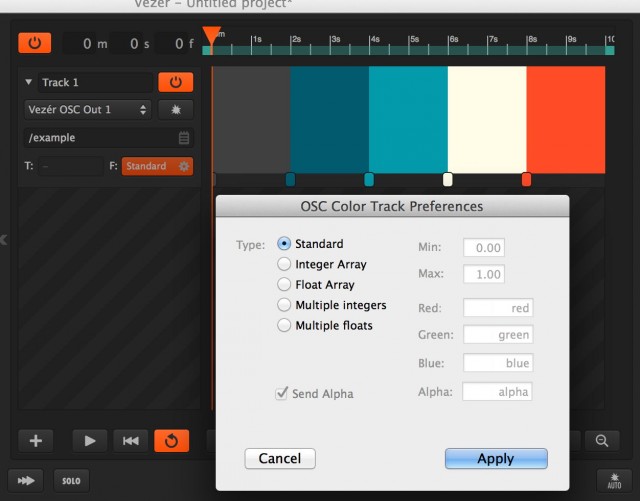Apply the color track preferences
The height and width of the screenshot is (501, 640).
pos(496,459)
